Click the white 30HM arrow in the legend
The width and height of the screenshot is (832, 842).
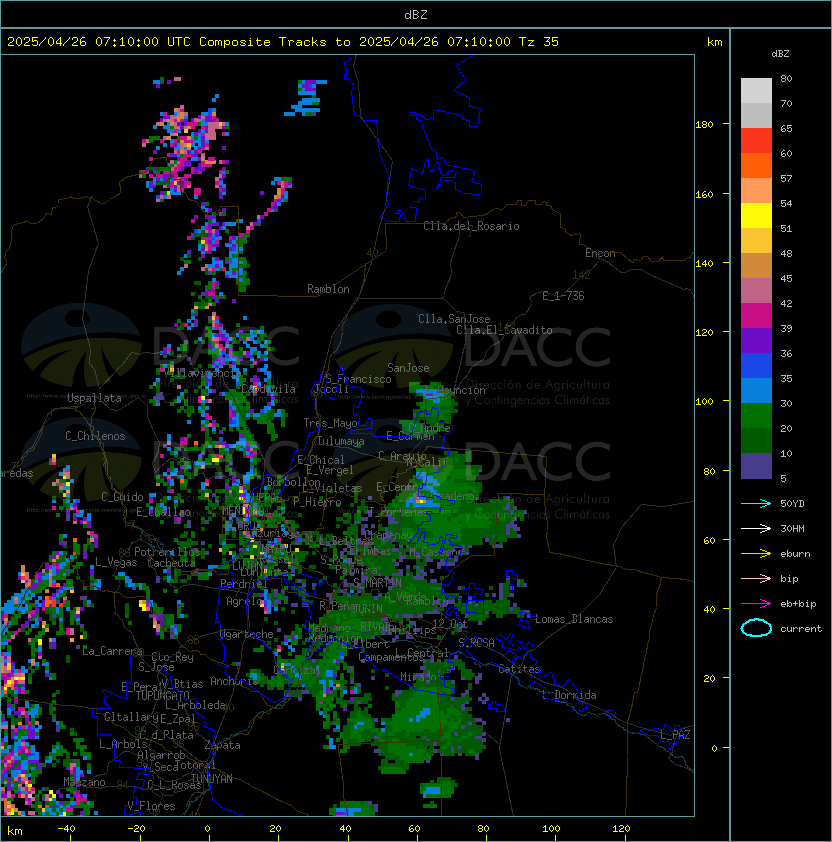(756, 528)
